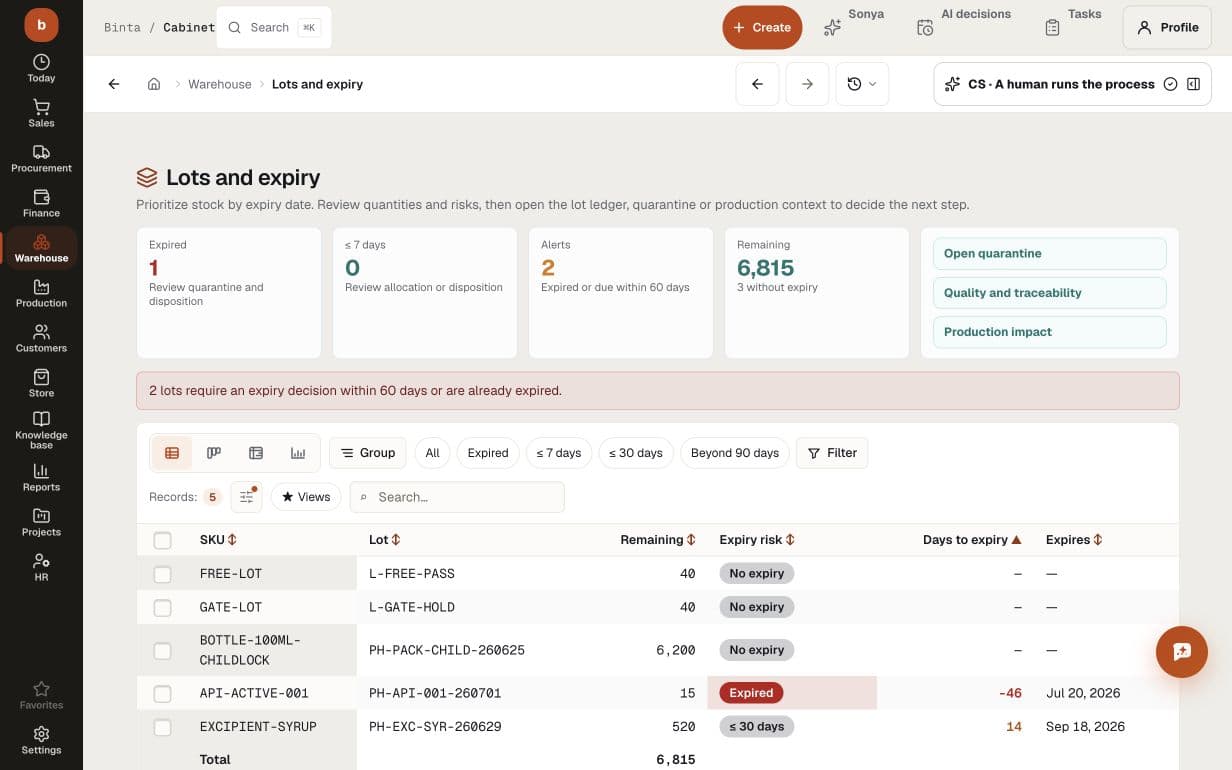Select the Expired filter chip

pyautogui.click(x=488, y=453)
